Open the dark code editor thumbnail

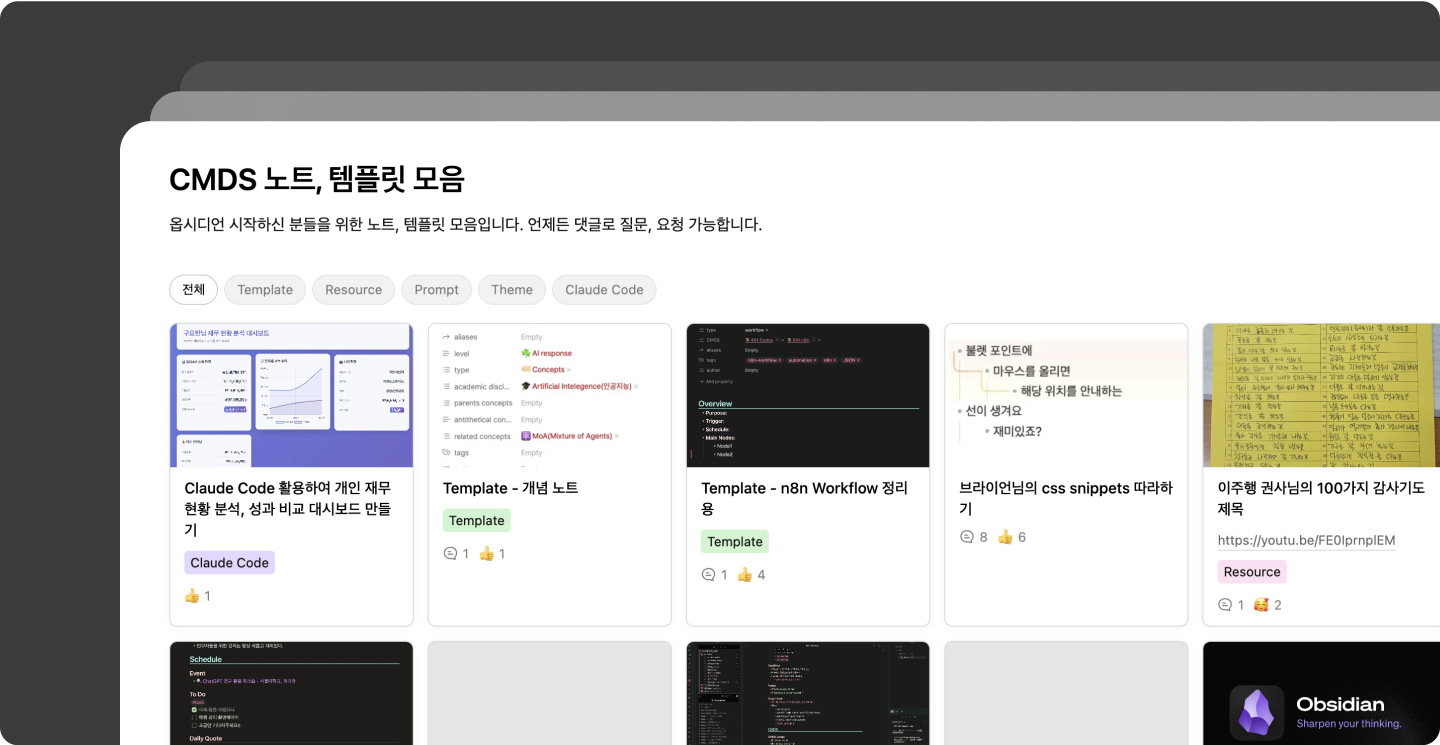[808, 693]
